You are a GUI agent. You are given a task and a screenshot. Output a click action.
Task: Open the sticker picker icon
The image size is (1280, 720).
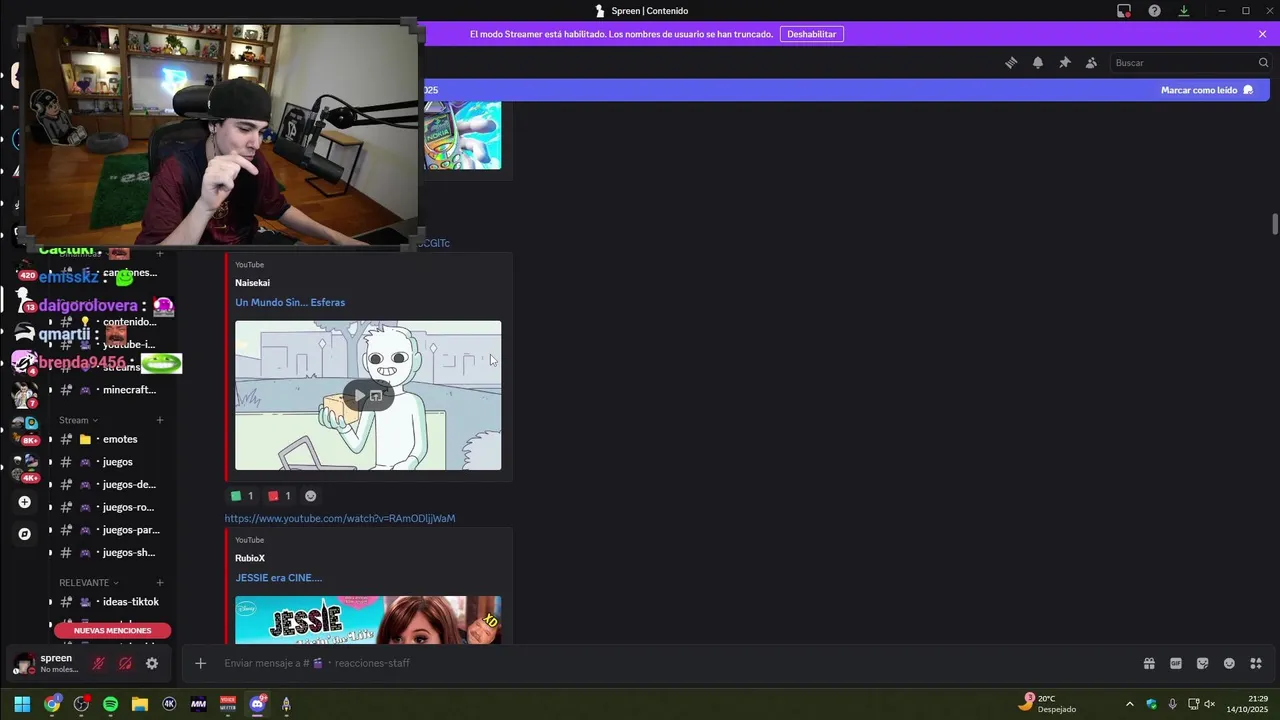[x=1203, y=663]
